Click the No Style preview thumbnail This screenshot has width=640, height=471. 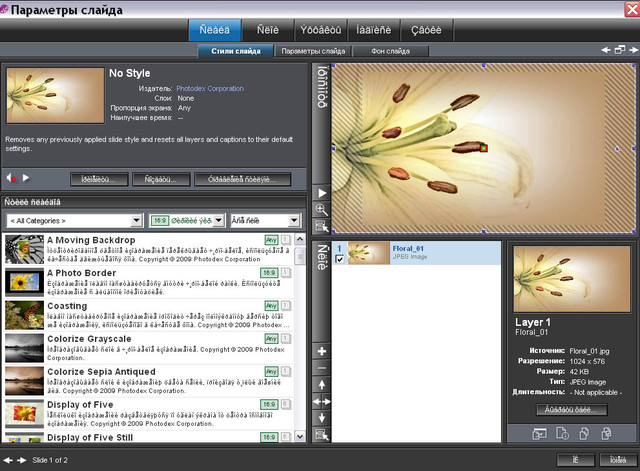point(56,96)
